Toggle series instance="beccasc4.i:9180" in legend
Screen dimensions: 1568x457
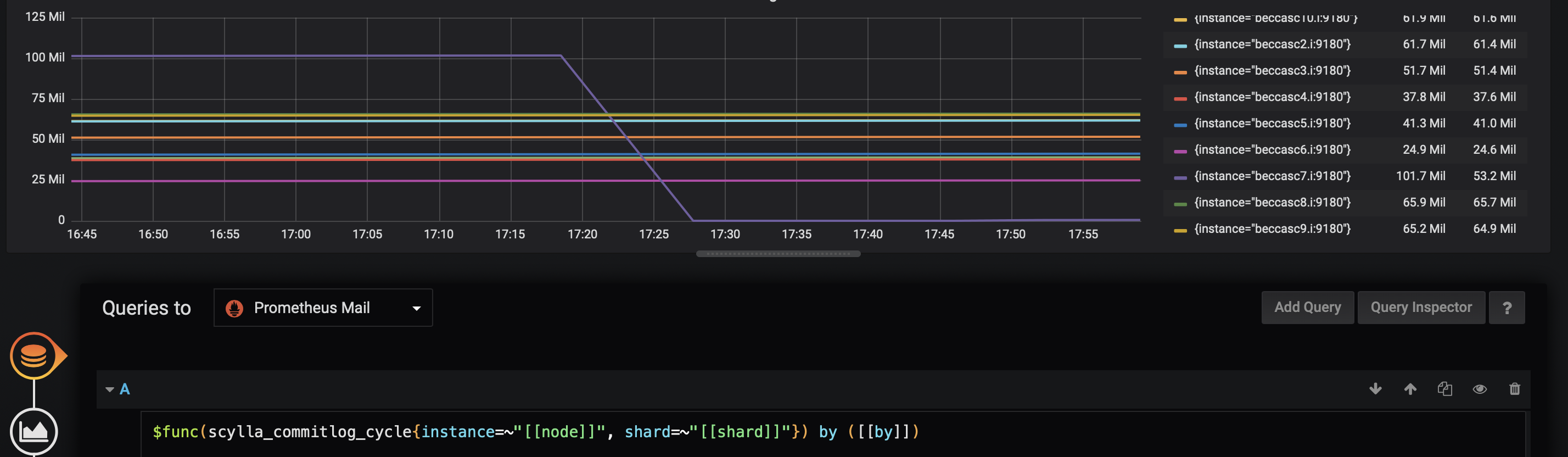[1272, 96]
